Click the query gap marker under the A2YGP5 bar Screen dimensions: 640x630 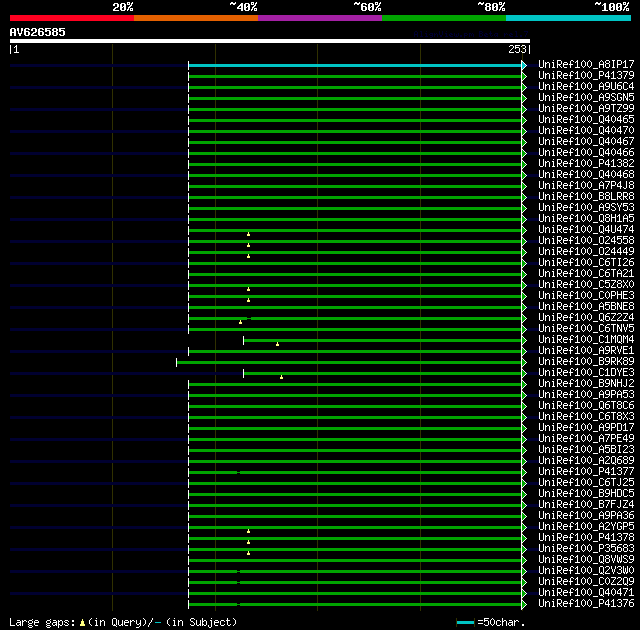tap(248, 531)
